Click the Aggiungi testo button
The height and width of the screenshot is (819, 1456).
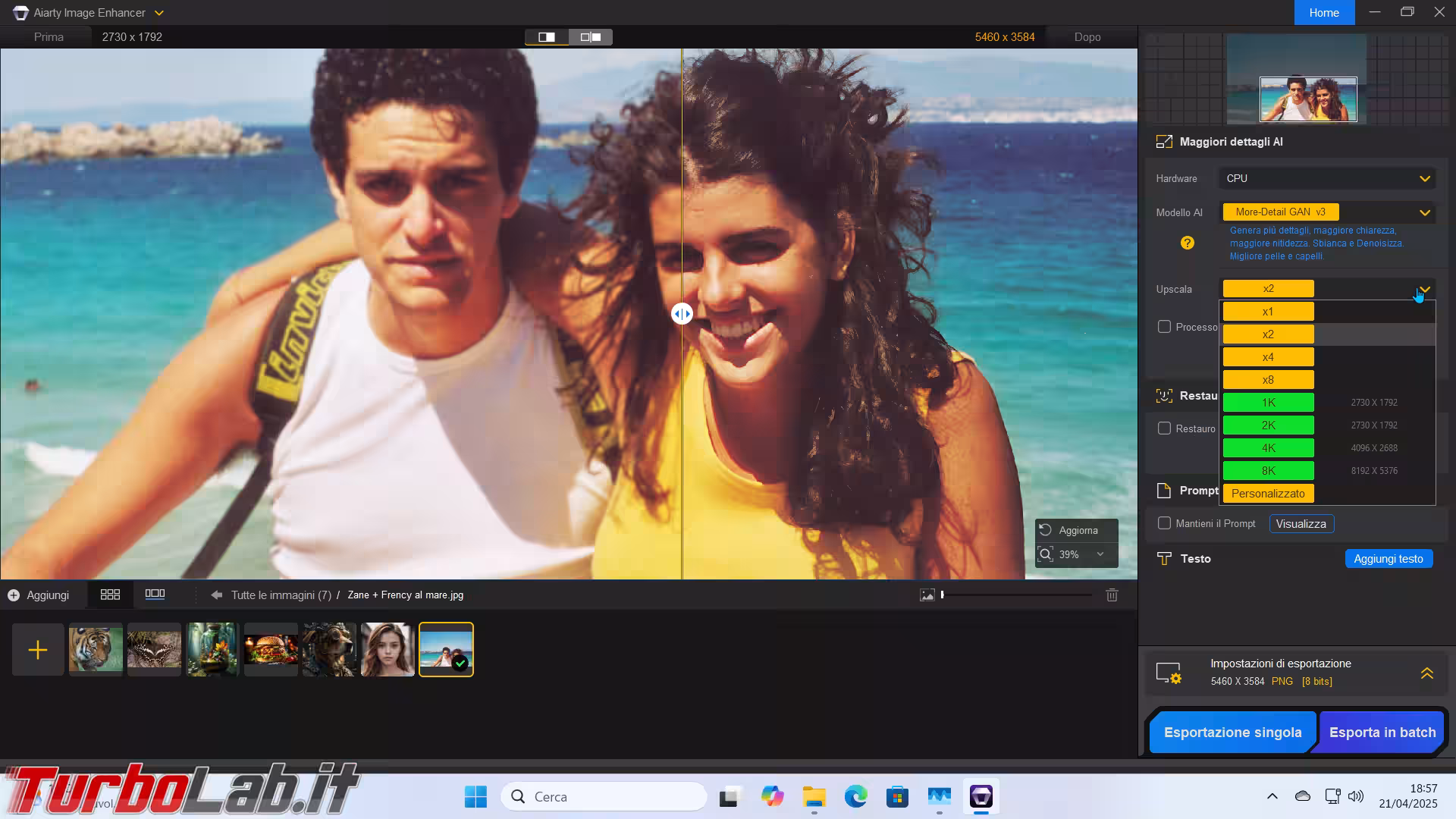click(1388, 559)
